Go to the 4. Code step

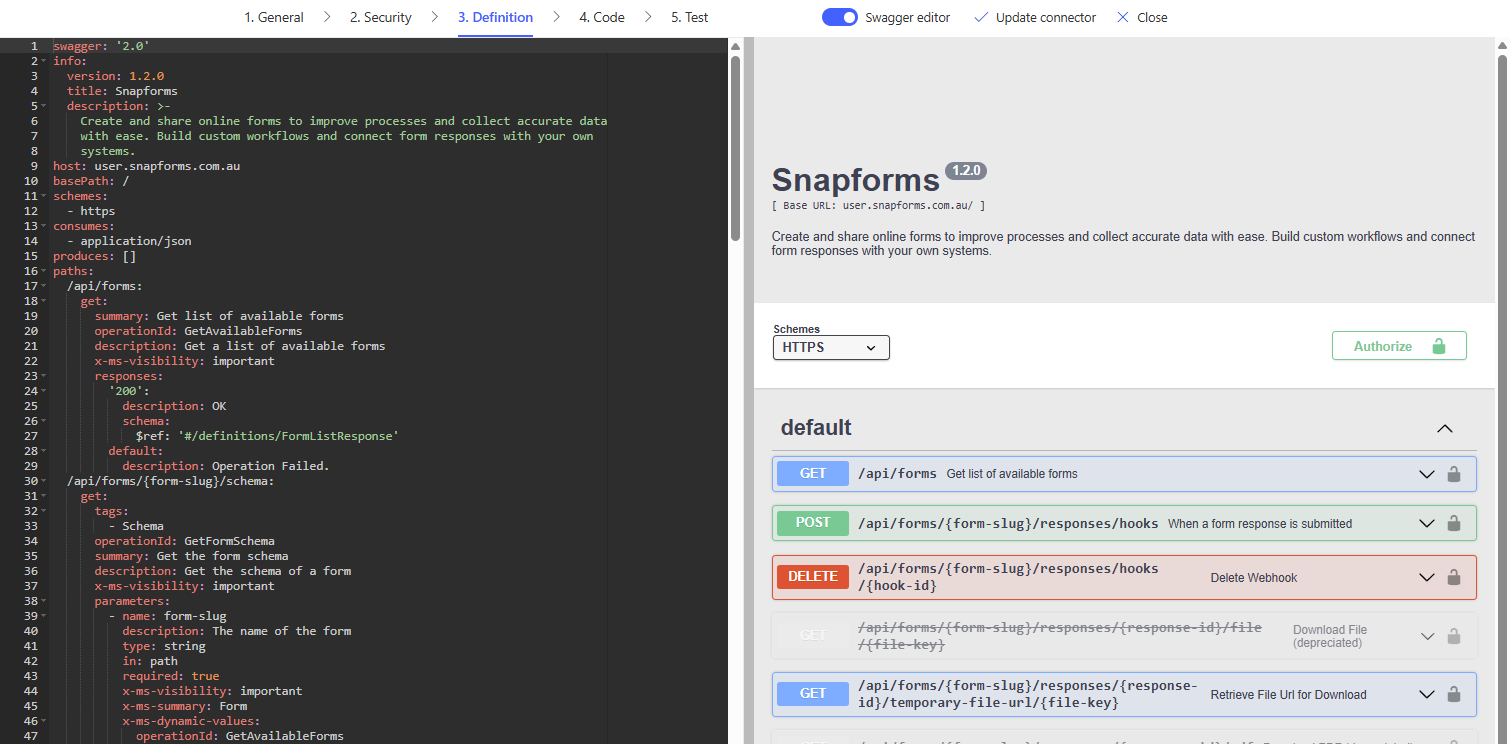(602, 17)
